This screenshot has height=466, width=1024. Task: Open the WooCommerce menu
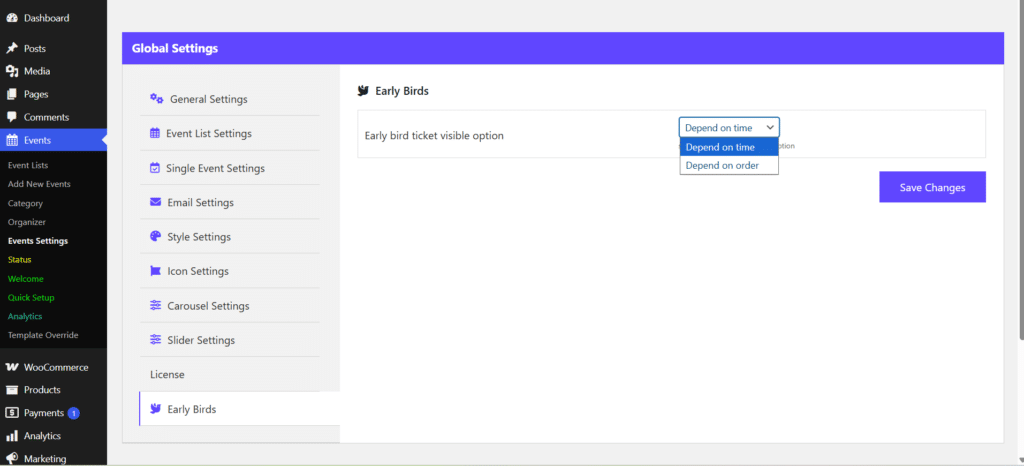click(x=54, y=367)
